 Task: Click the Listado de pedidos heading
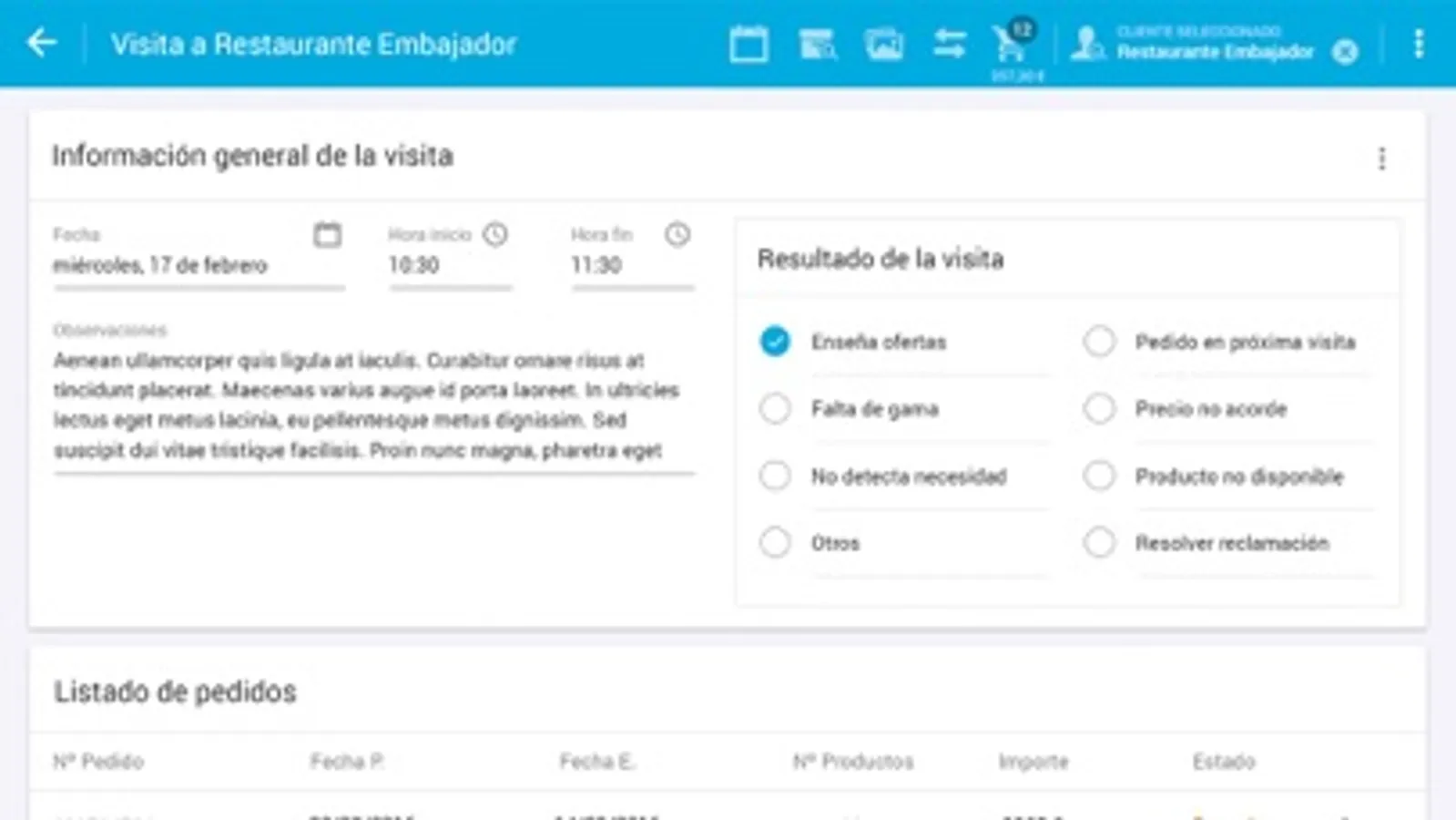click(175, 692)
